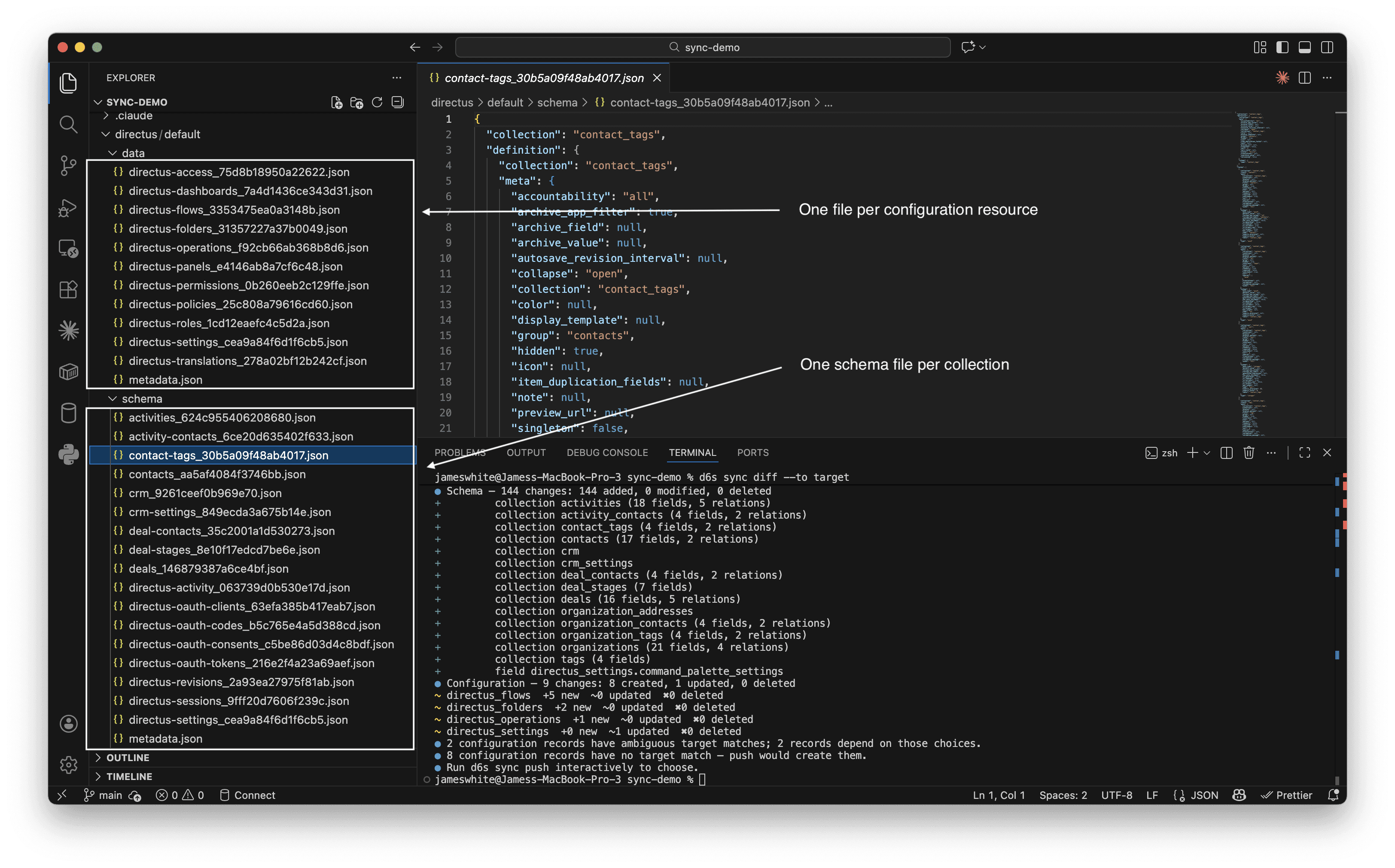This screenshot has width=1395, height=868.
Task: Toggle the secondary side bar
Action: [1327, 47]
